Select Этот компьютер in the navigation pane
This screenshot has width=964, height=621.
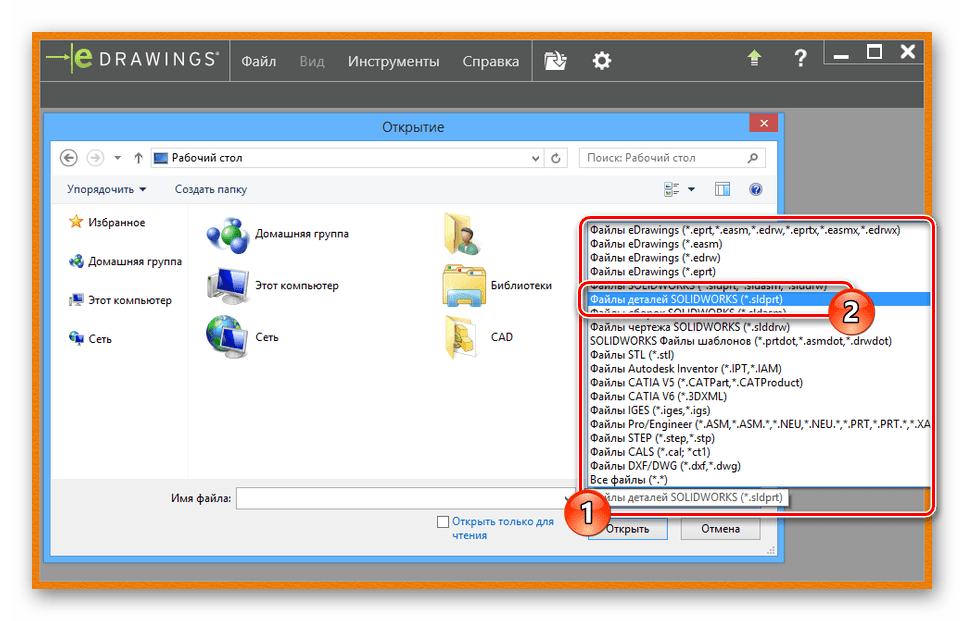120,300
